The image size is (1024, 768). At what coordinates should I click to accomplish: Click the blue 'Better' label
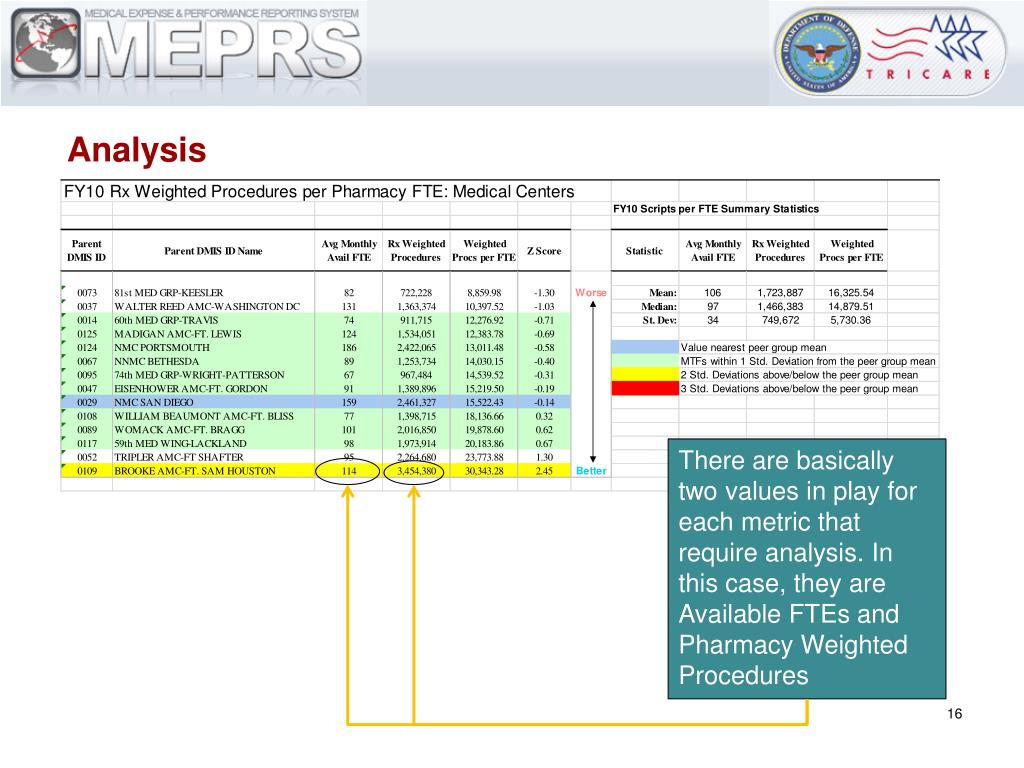pyautogui.click(x=591, y=471)
